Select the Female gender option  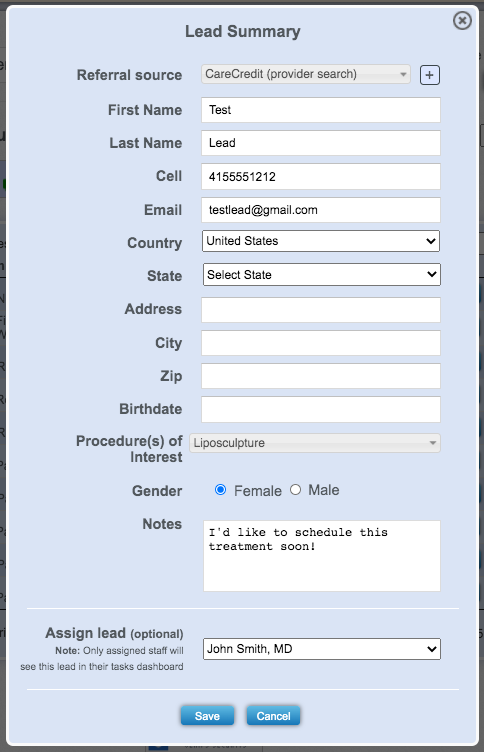221,490
